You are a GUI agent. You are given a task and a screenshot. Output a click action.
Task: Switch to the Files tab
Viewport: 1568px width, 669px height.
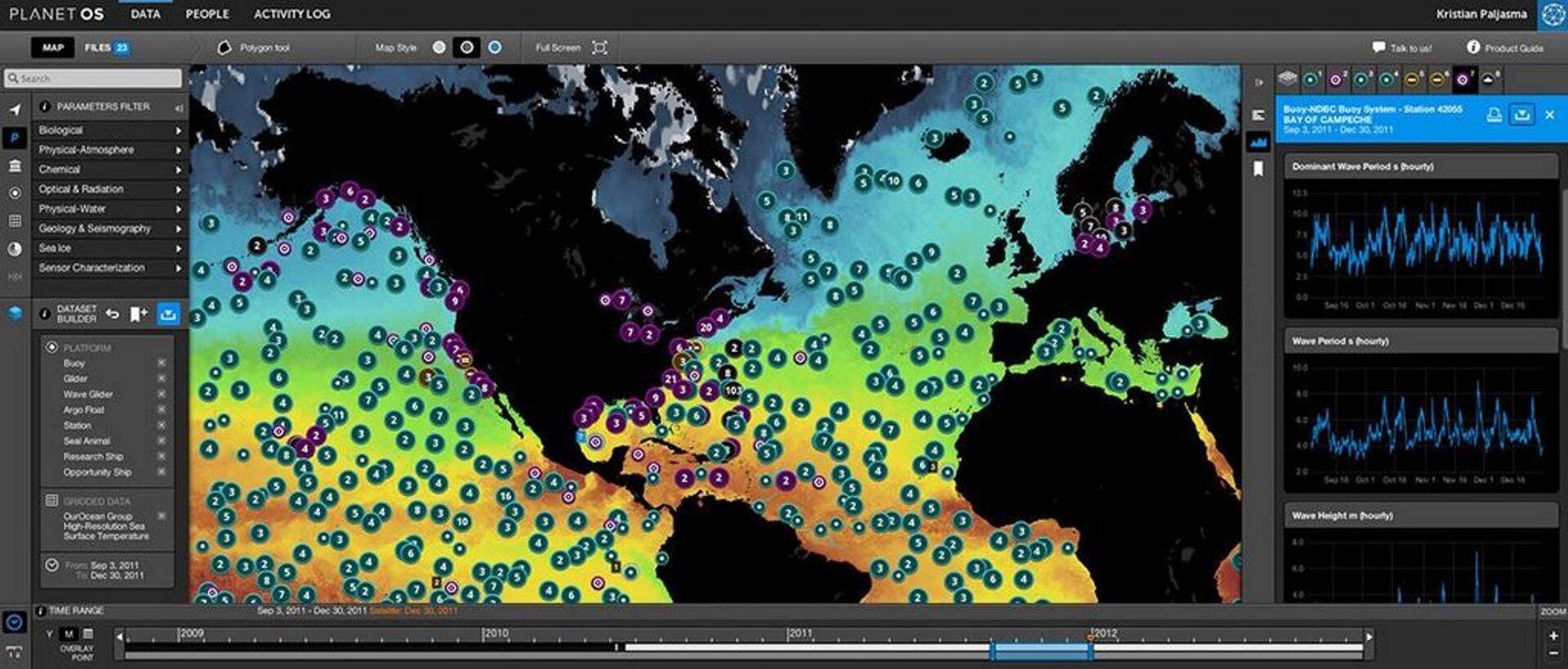106,48
